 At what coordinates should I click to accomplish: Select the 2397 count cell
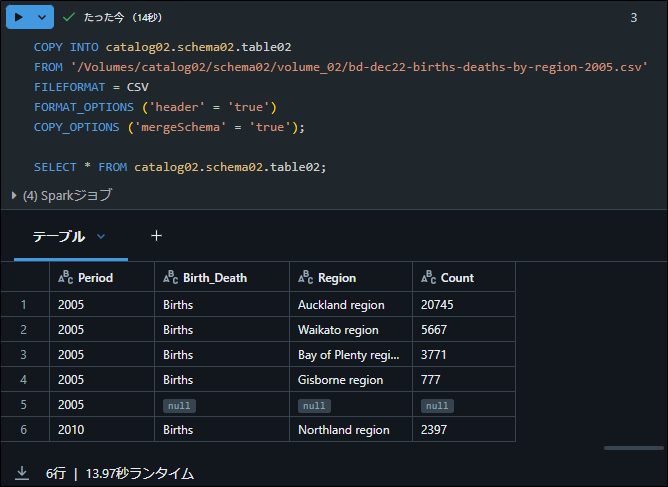464,429
